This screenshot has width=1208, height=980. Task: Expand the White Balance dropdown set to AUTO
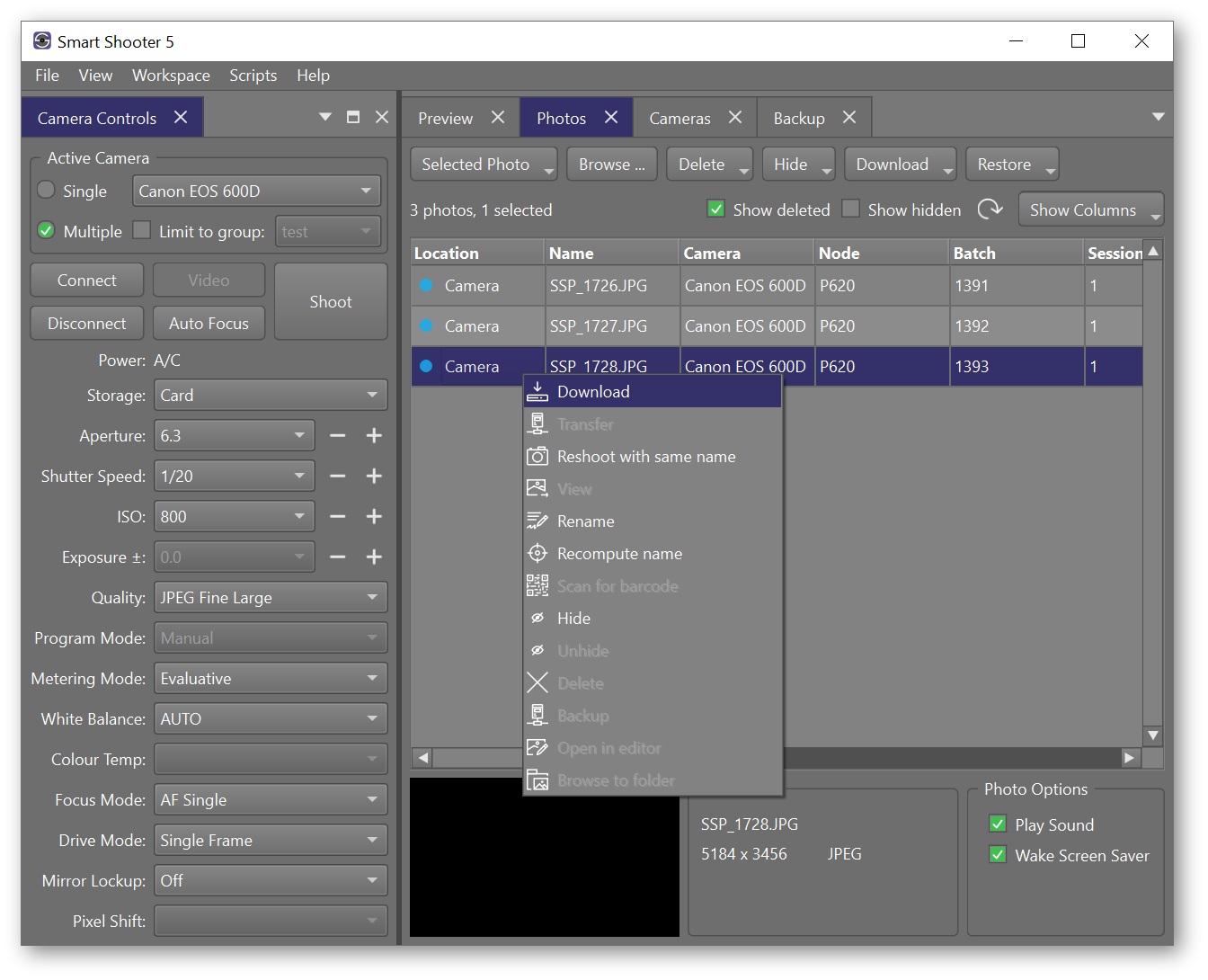click(270, 718)
